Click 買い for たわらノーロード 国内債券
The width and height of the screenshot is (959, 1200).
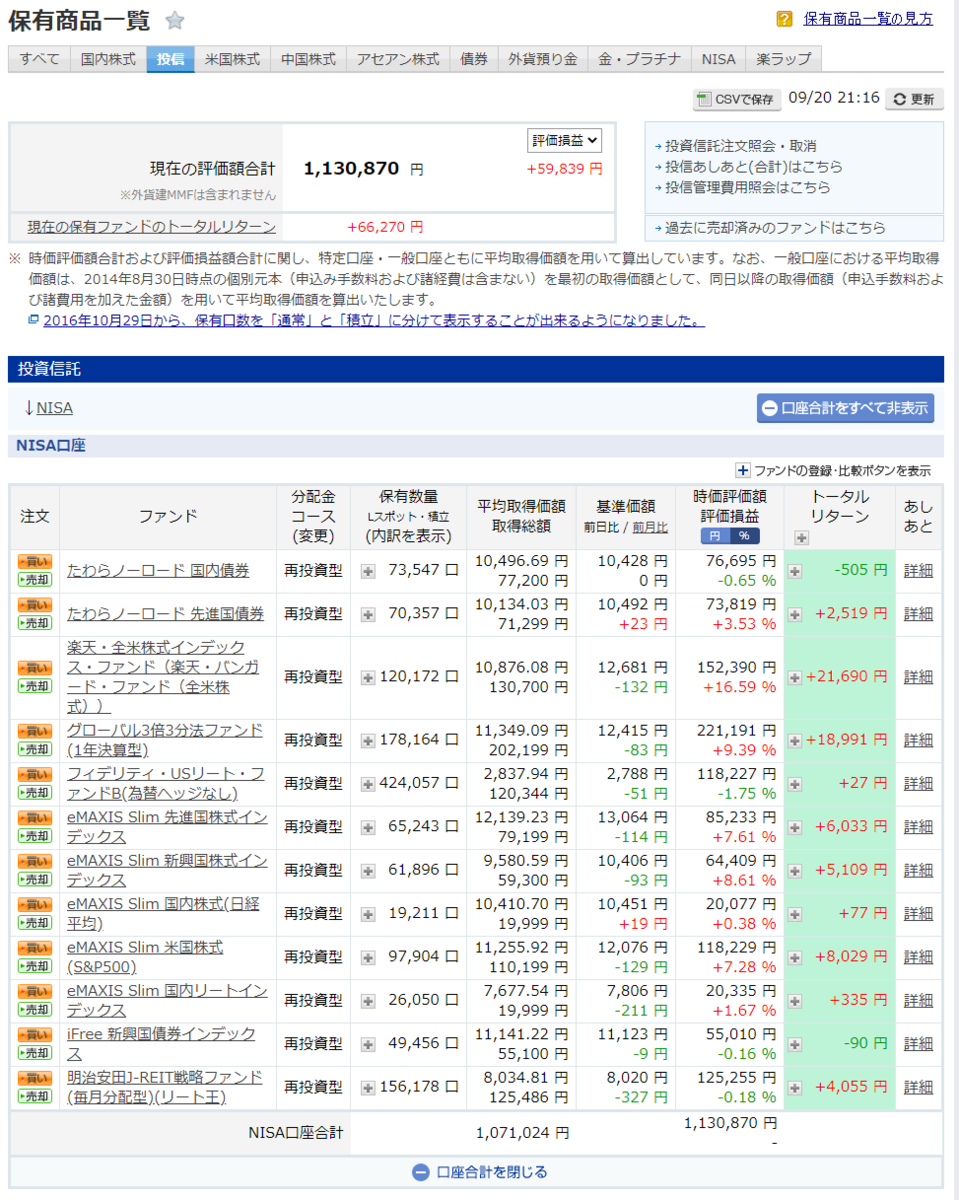tap(34, 562)
